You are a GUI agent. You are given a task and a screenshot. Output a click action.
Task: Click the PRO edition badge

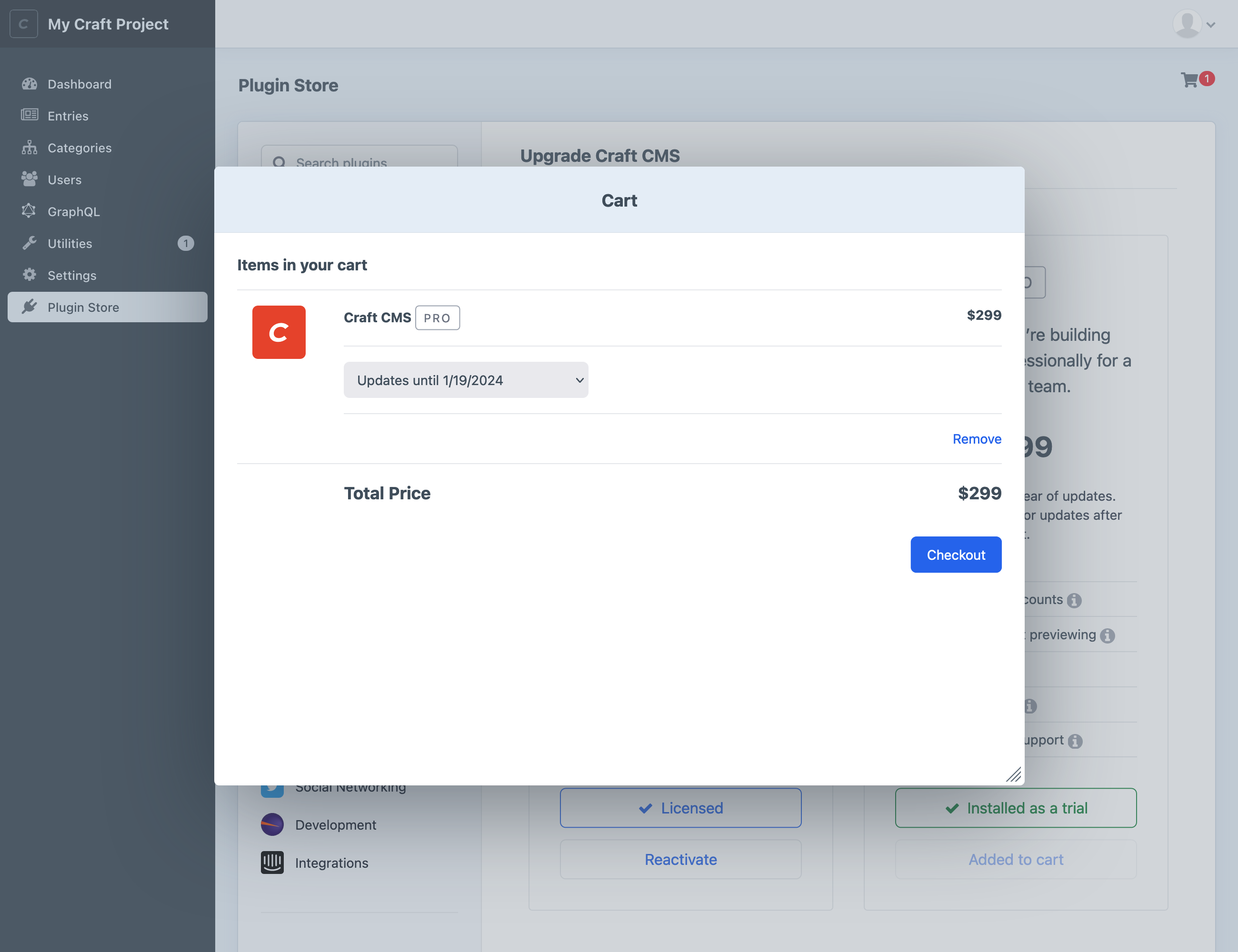pos(437,318)
